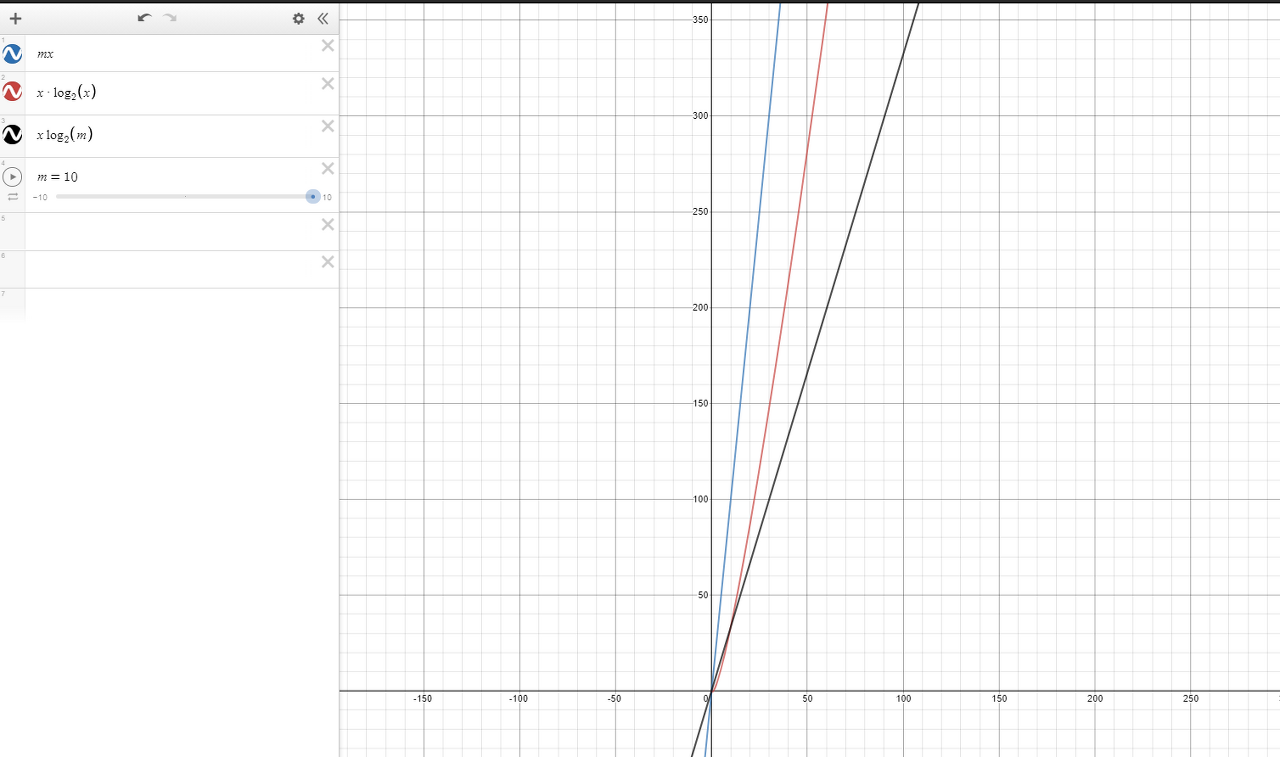1280x757 pixels.
Task: Delete empty expression row 5
Action: click(328, 224)
